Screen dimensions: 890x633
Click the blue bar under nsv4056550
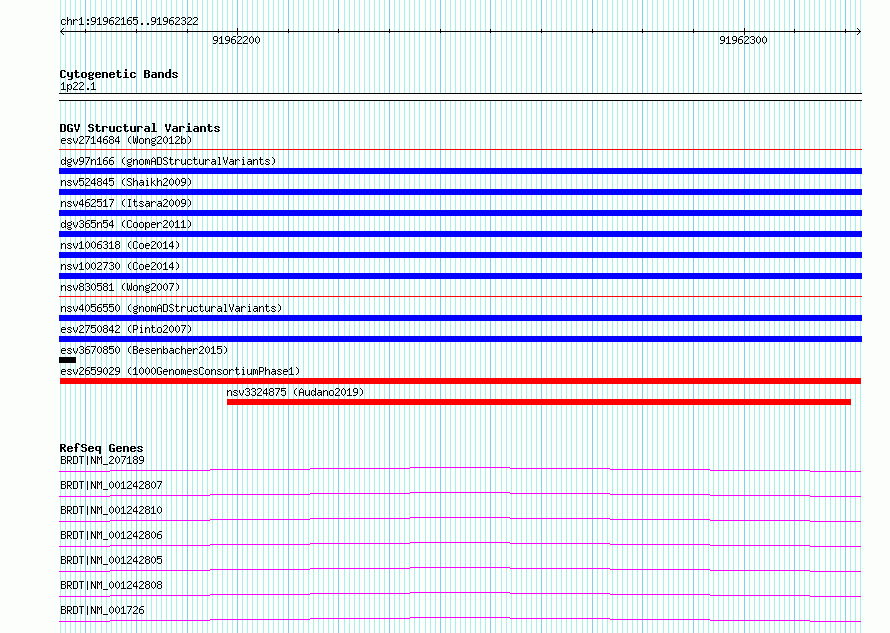coord(460,318)
